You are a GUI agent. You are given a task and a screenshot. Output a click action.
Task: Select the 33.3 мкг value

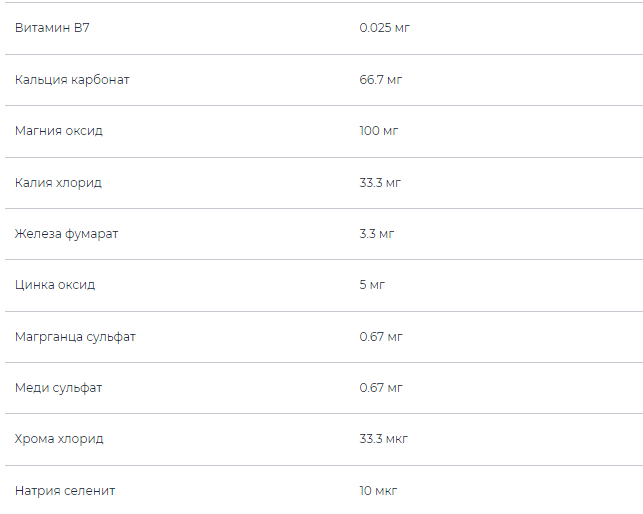(x=384, y=439)
